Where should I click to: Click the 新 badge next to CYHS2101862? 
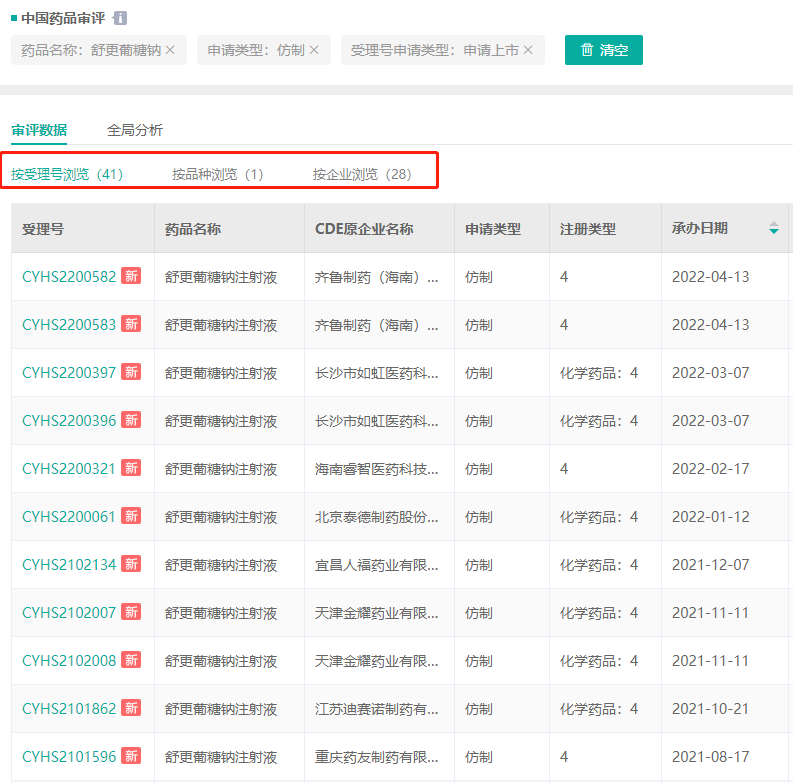[x=131, y=709]
